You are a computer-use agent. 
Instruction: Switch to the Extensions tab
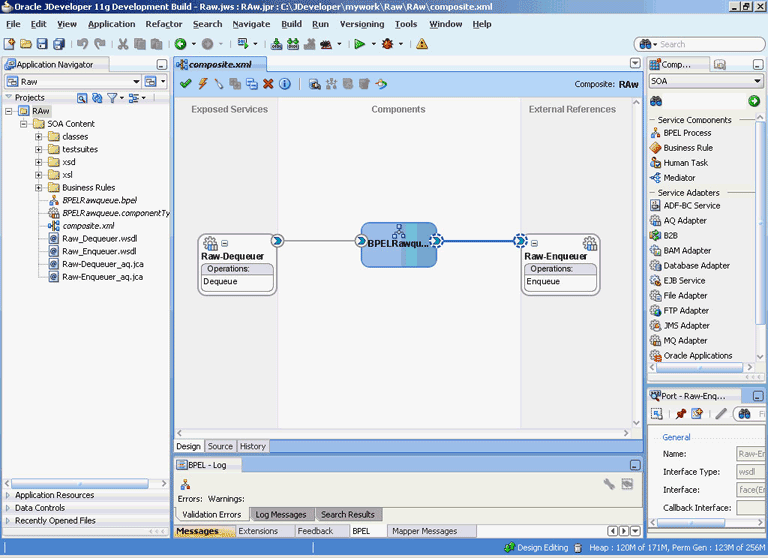coord(258,531)
